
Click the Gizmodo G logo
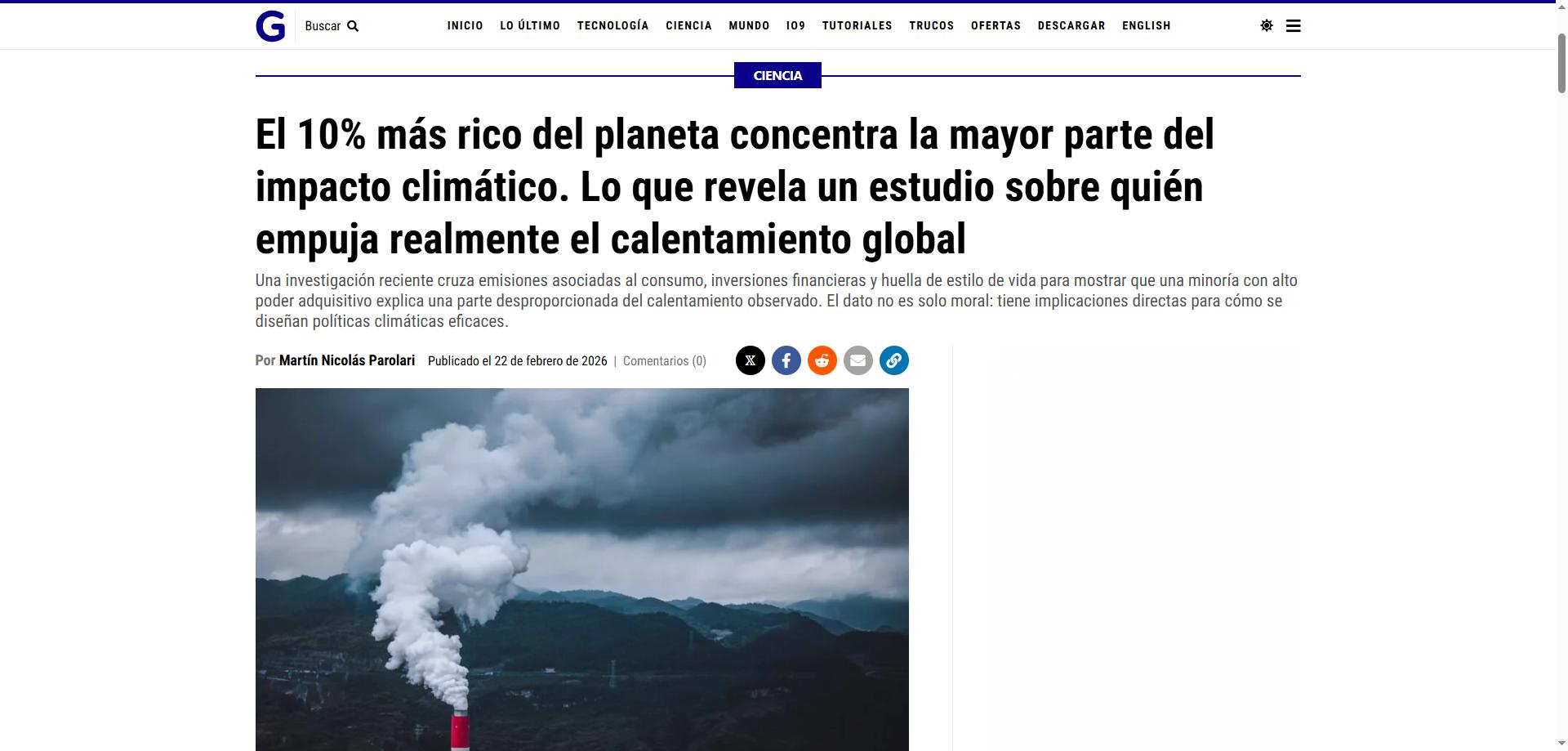click(270, 26)
